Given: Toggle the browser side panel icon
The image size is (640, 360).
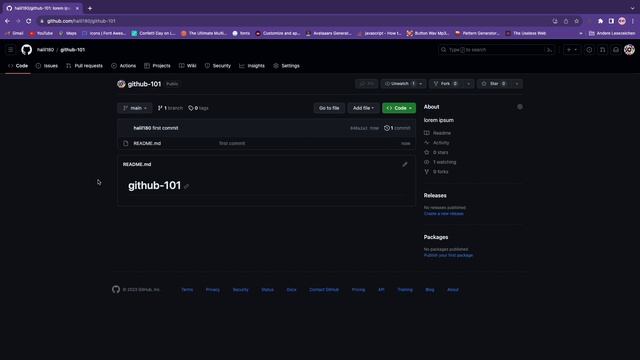Looking at the screenshot, I should pos(611,21).
